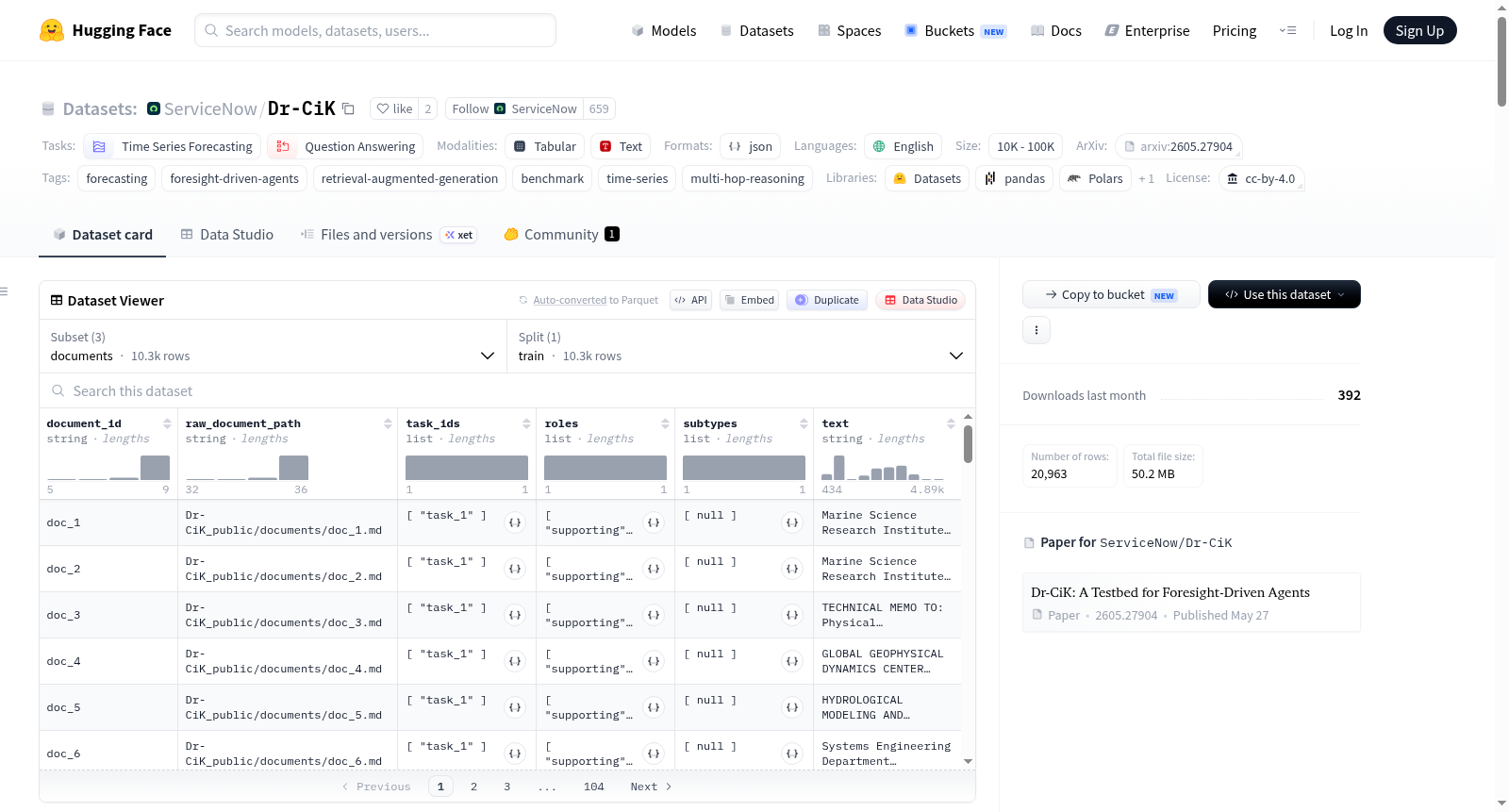Viewport: 1509px width, 812px height.
Task: Expand task_ids JSON for doc_1 row
Action: (515, 522)
